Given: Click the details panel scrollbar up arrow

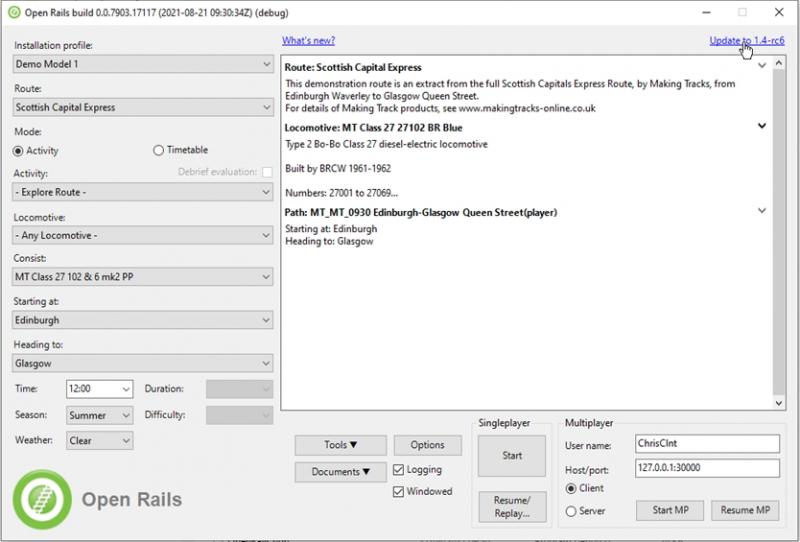Looking at the screenshot, I should tap(779, 63).
